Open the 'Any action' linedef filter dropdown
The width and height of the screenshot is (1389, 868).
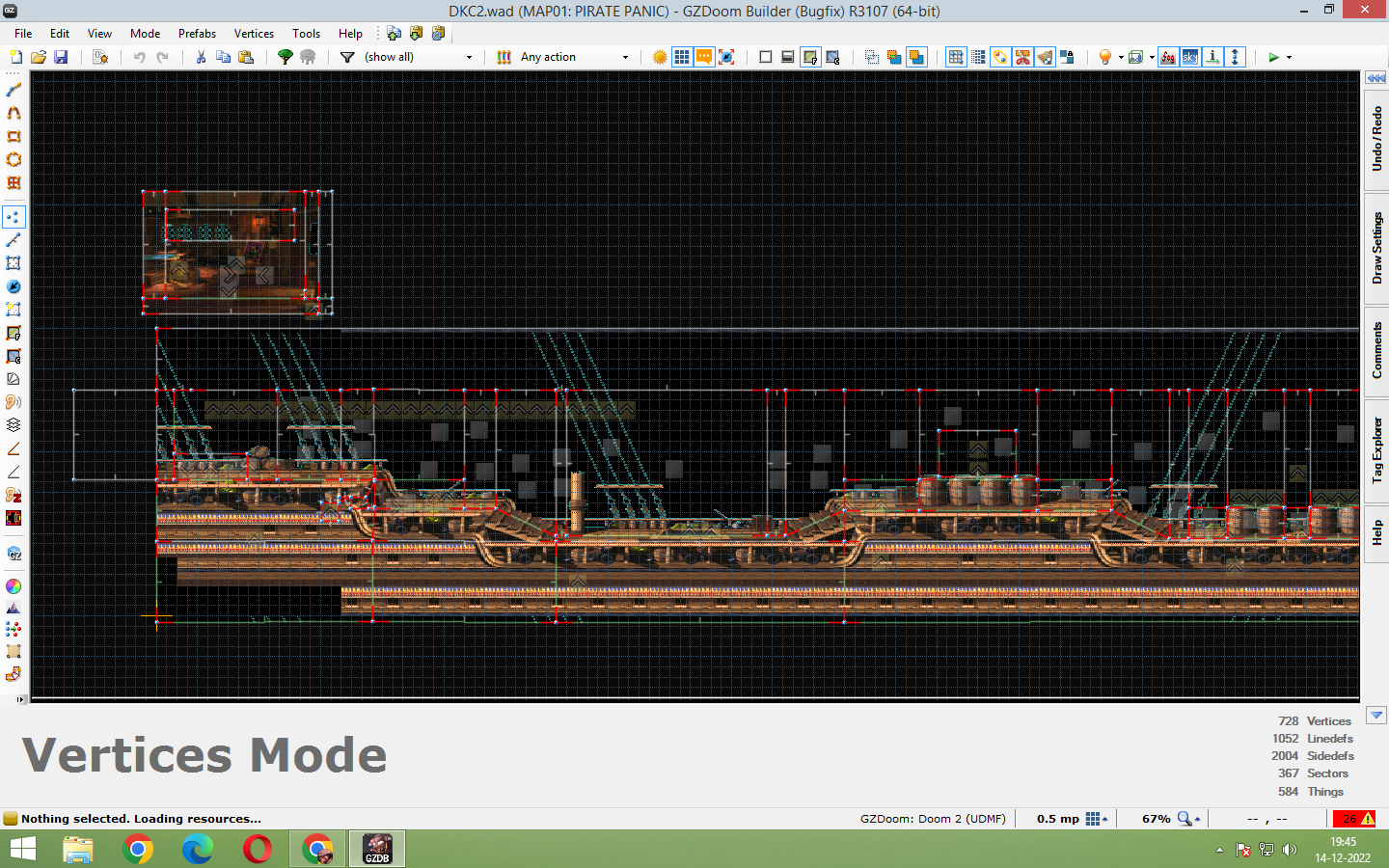pos(574,57)
